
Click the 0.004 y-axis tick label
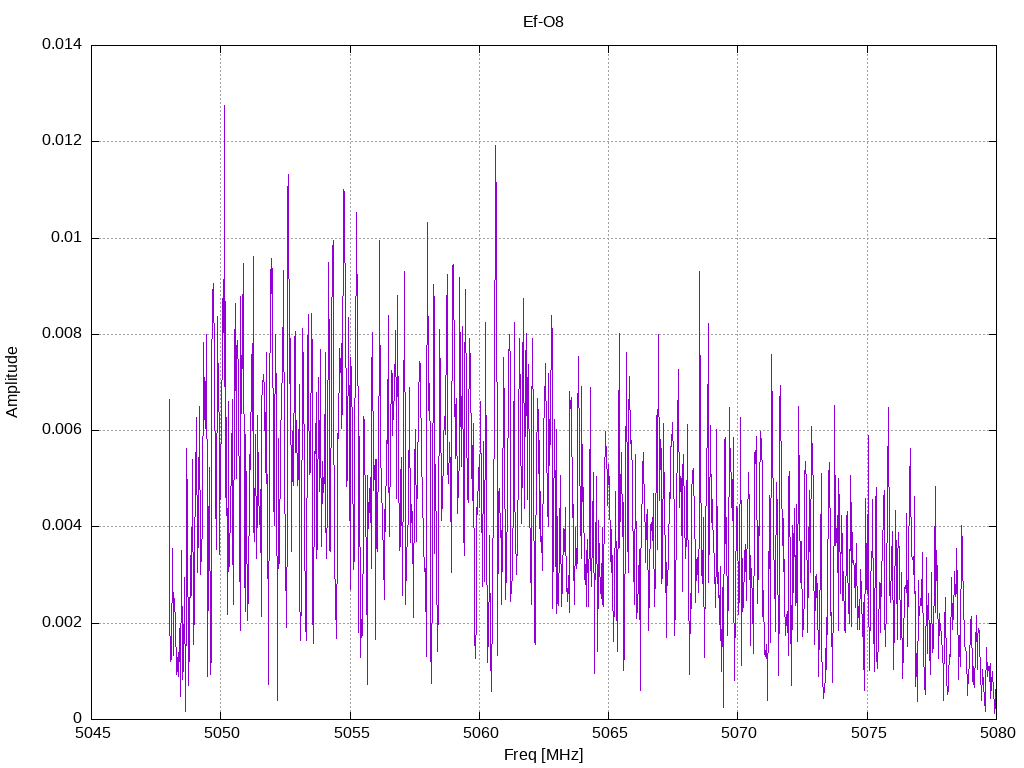click(x=62, y=526)
